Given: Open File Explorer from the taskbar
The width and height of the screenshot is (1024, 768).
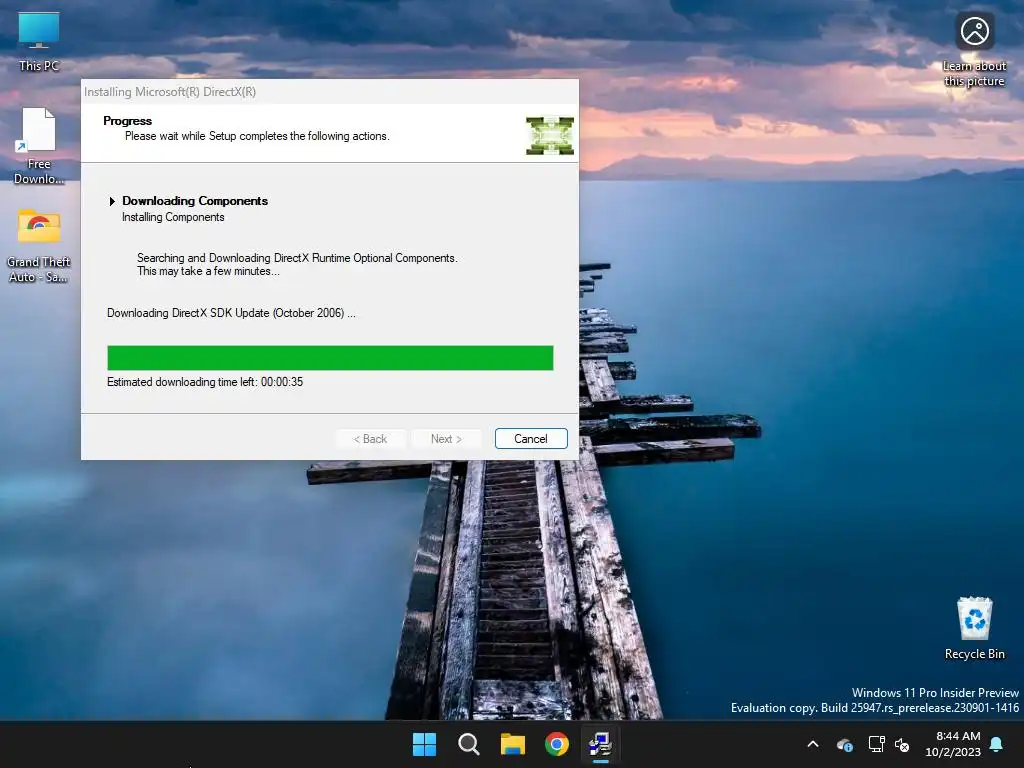Looking at the screenshot, I should pyautogui.click(x=513, y=744).
